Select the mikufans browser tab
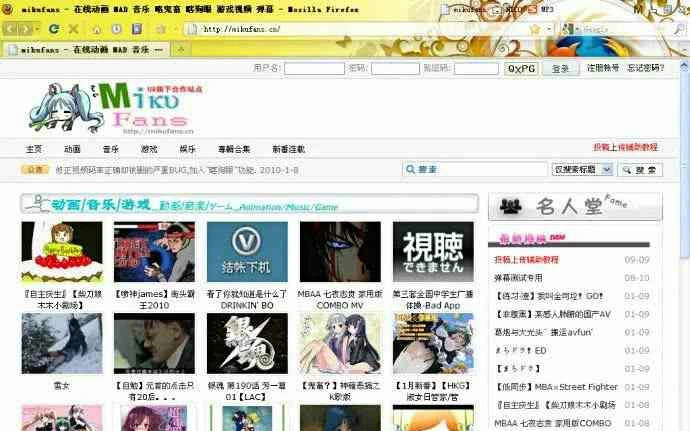The height and width of the screenshot is (431, 690). pos(86,50)
